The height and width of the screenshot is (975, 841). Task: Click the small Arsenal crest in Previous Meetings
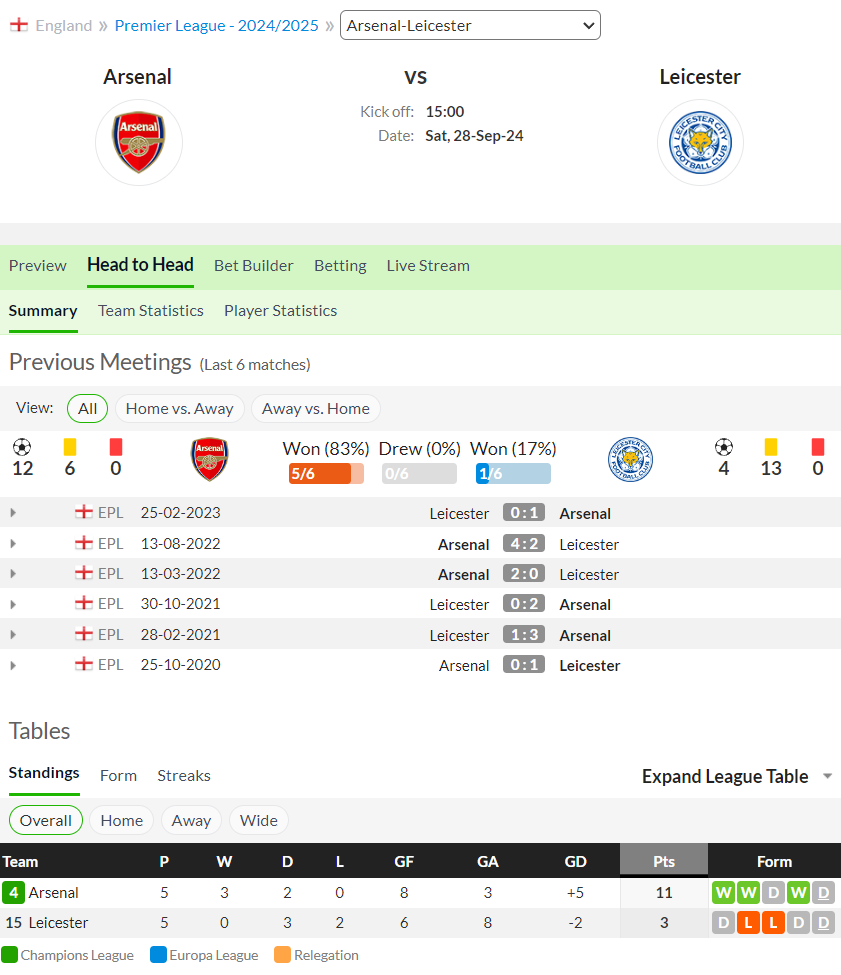point(209,460)
